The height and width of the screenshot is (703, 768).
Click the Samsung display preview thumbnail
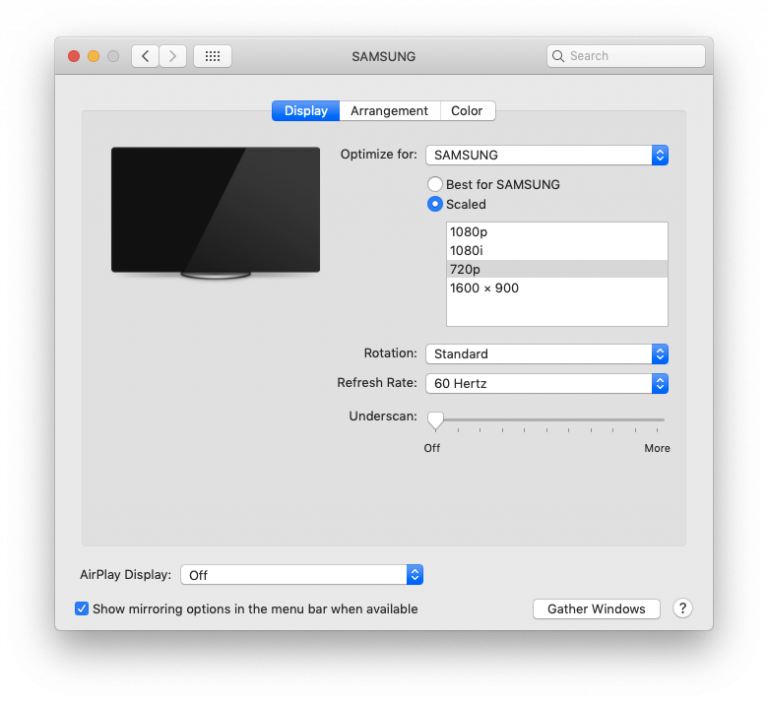pyautogui.click(x=216, y=213)
